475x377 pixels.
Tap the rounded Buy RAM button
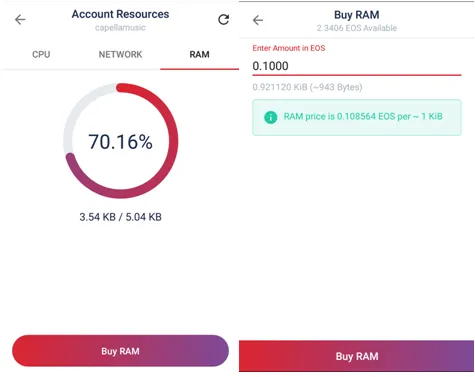tap(120, 351)
